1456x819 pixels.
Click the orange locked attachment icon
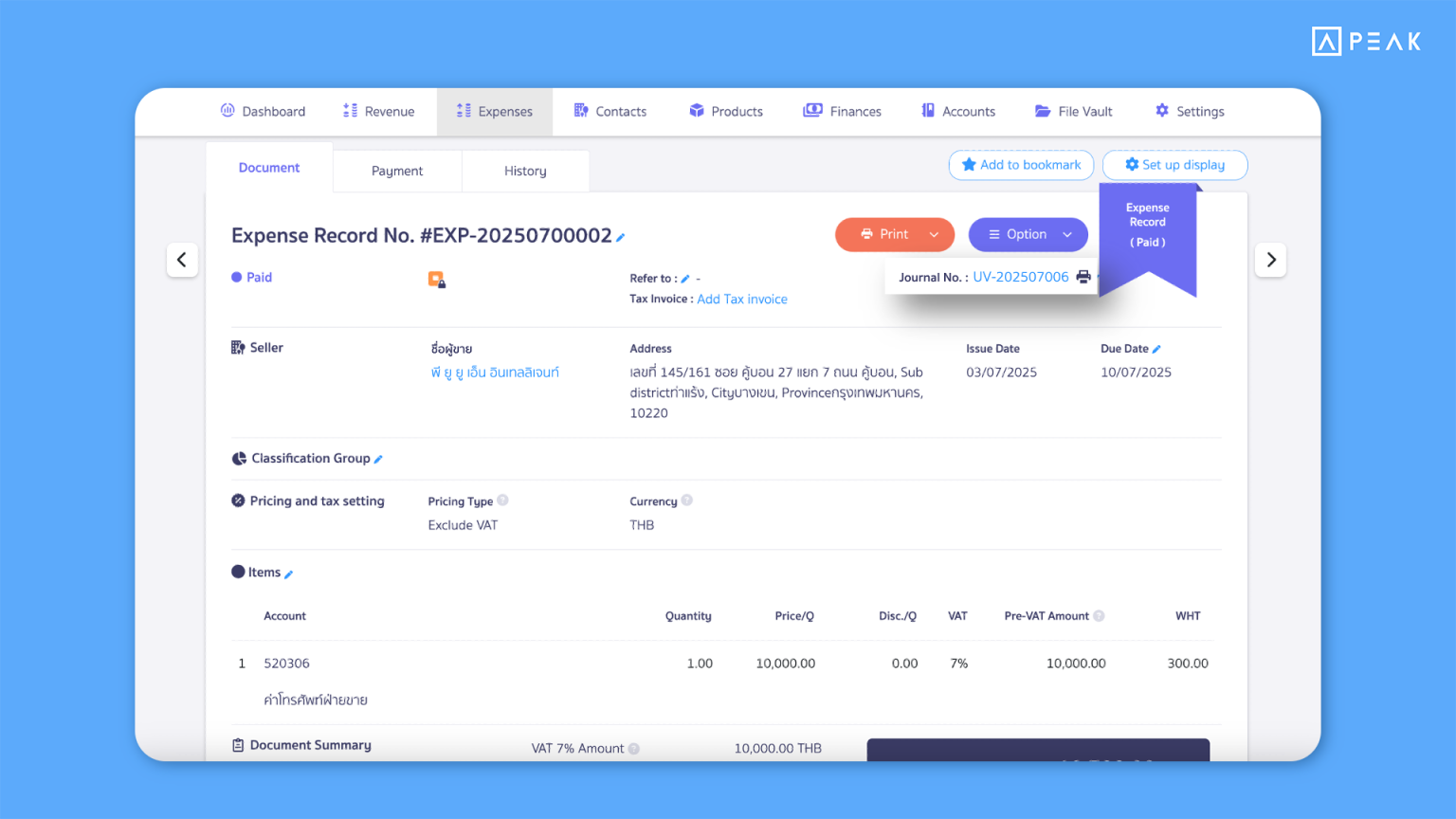436,280
